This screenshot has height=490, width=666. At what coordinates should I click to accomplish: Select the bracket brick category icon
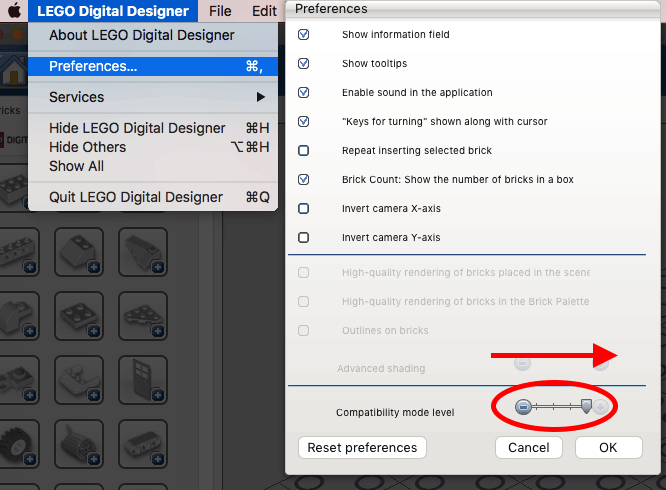79,380
